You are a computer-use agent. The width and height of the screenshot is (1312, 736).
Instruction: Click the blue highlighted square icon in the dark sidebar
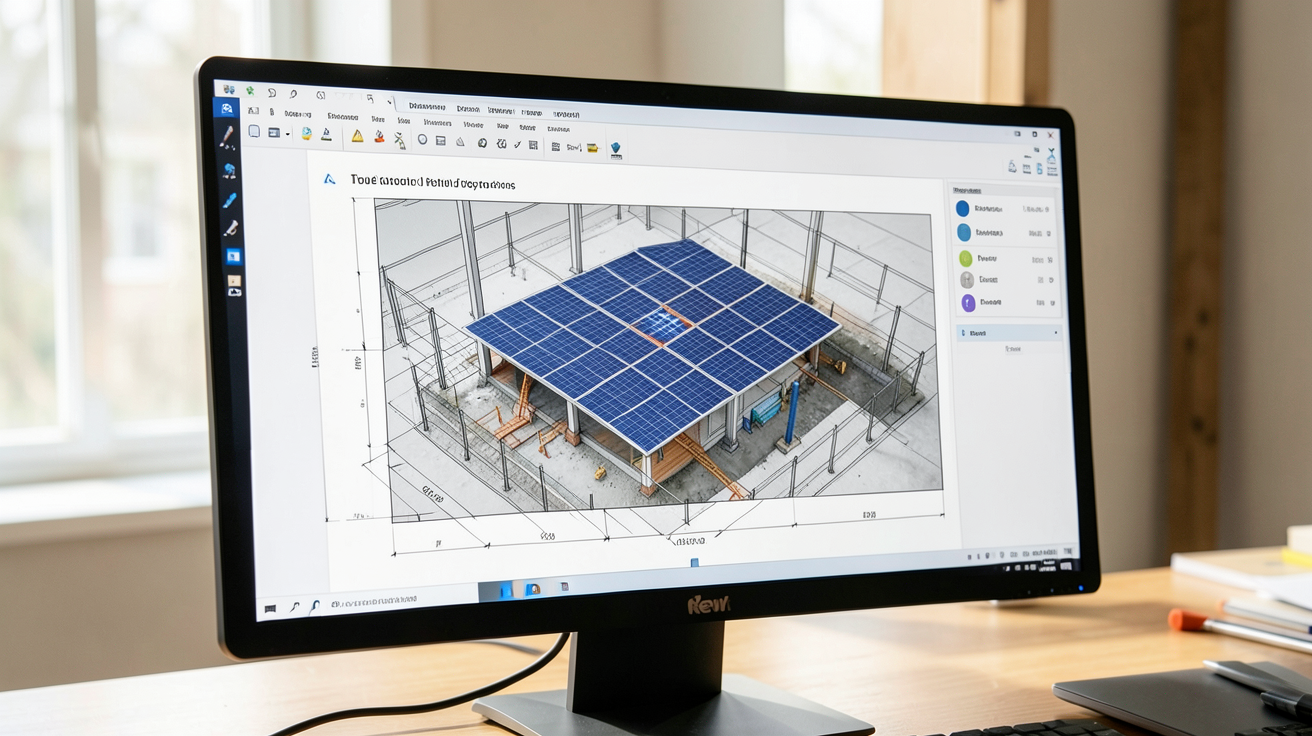click(233, 257)
